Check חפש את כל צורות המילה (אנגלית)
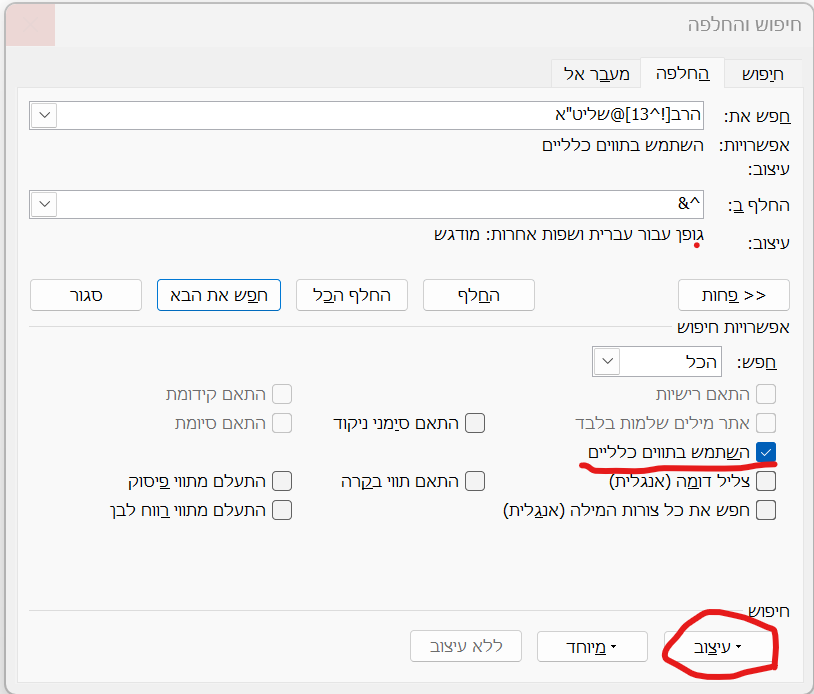 point(766,510)
